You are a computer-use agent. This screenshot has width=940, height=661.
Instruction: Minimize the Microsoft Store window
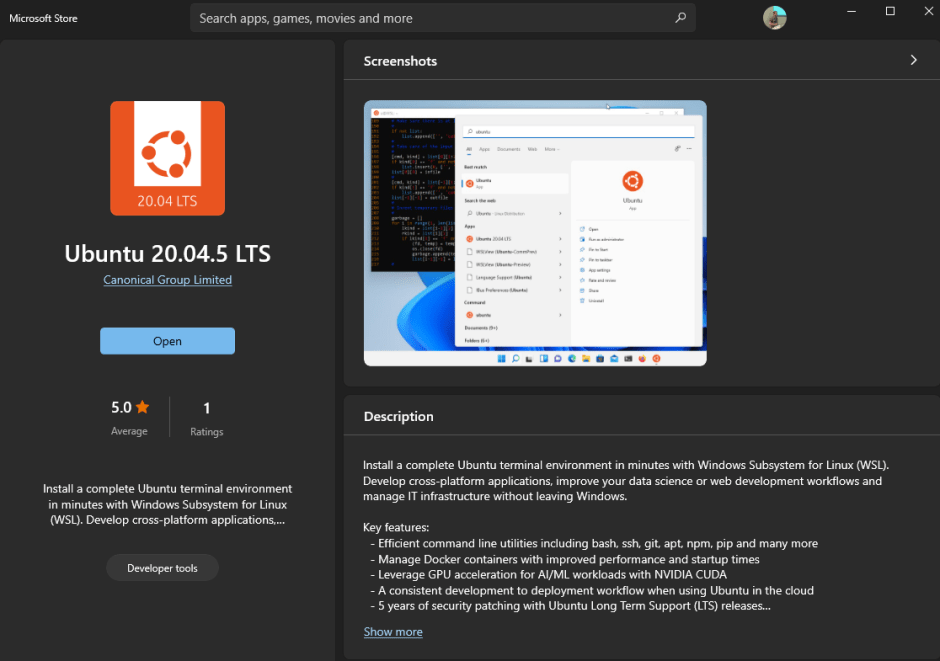[x=848, y=11]
